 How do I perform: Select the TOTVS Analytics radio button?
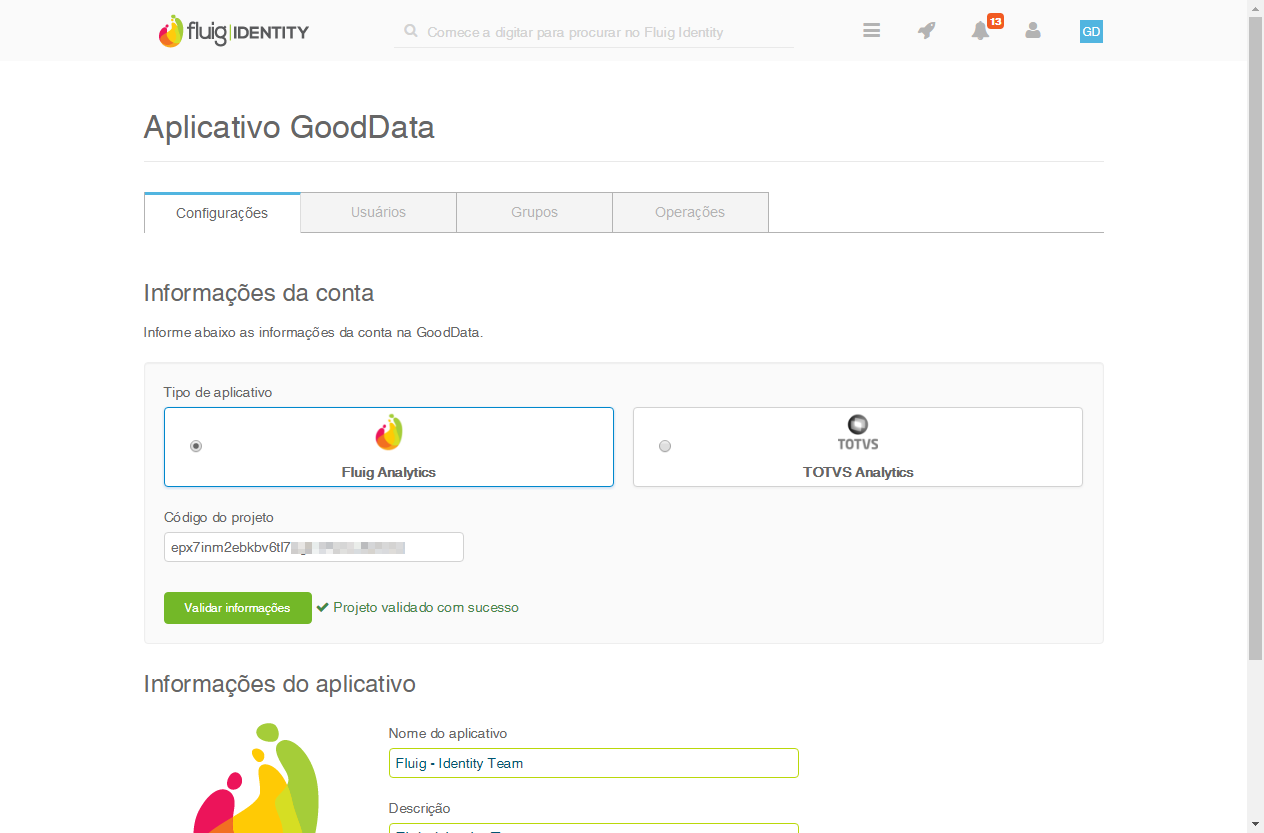pos(665,446)
